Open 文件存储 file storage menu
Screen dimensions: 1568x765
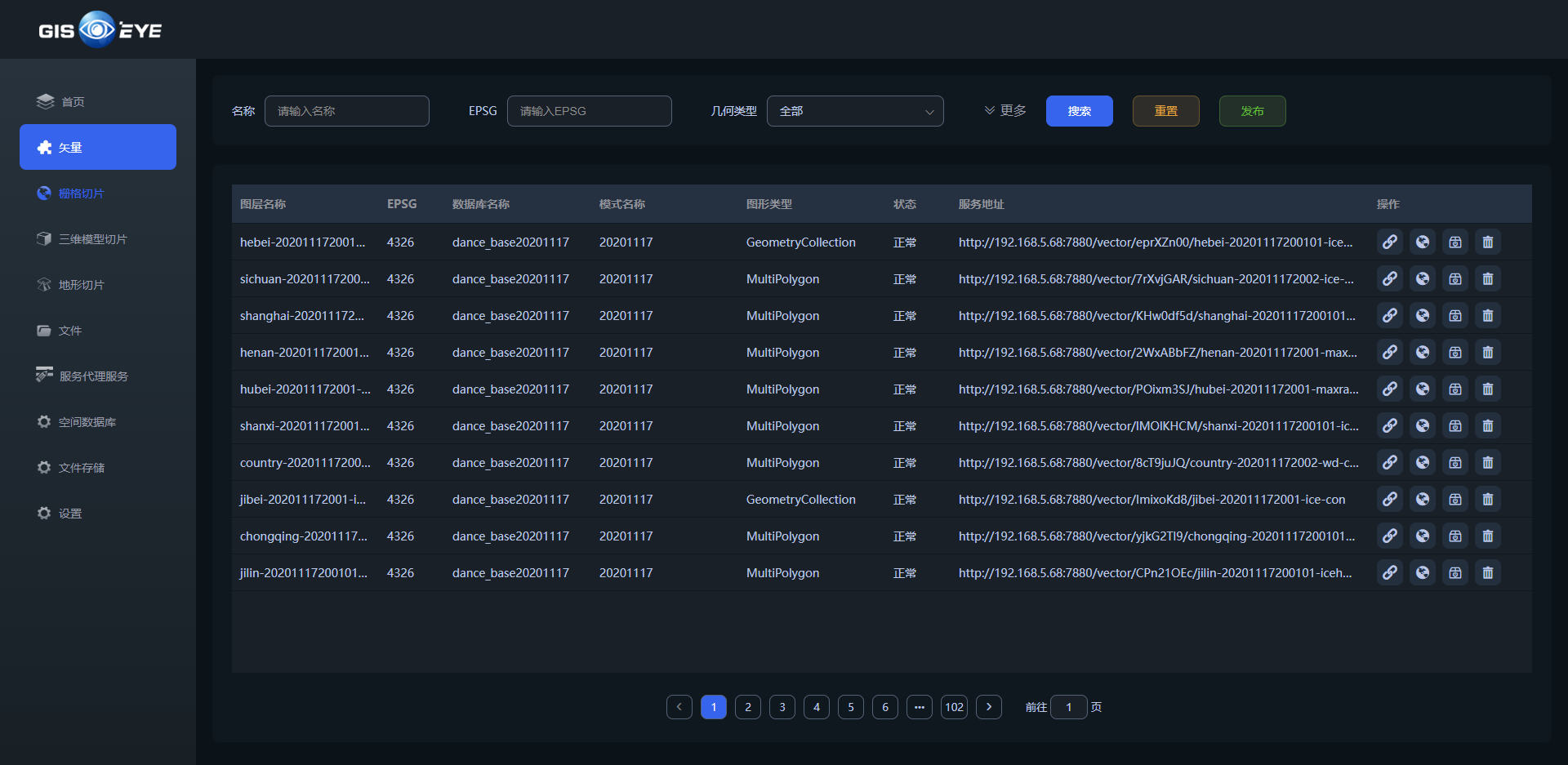pos(98,467)
